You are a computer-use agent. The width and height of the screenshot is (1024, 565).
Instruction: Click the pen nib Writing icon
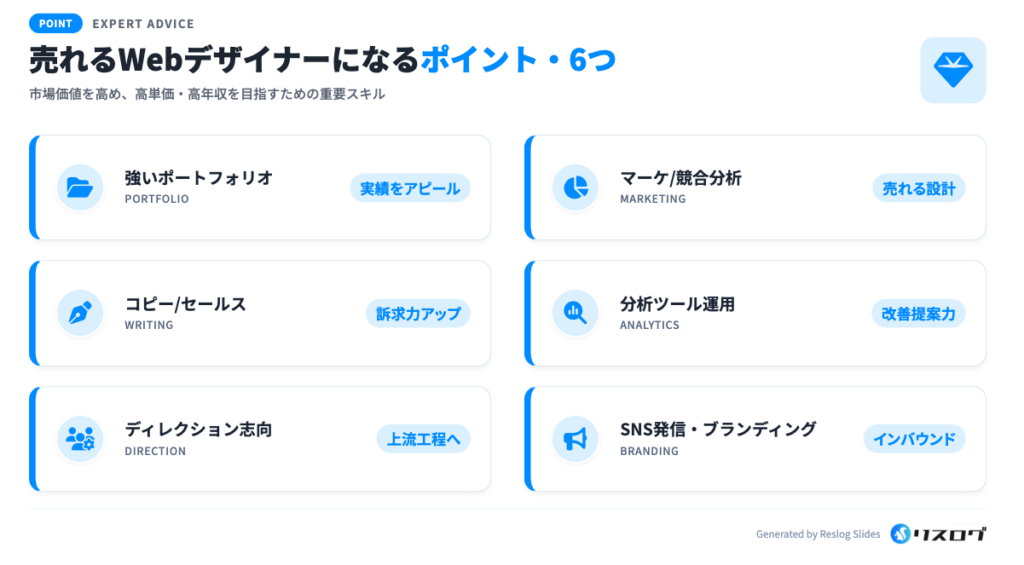click(80, 313)
